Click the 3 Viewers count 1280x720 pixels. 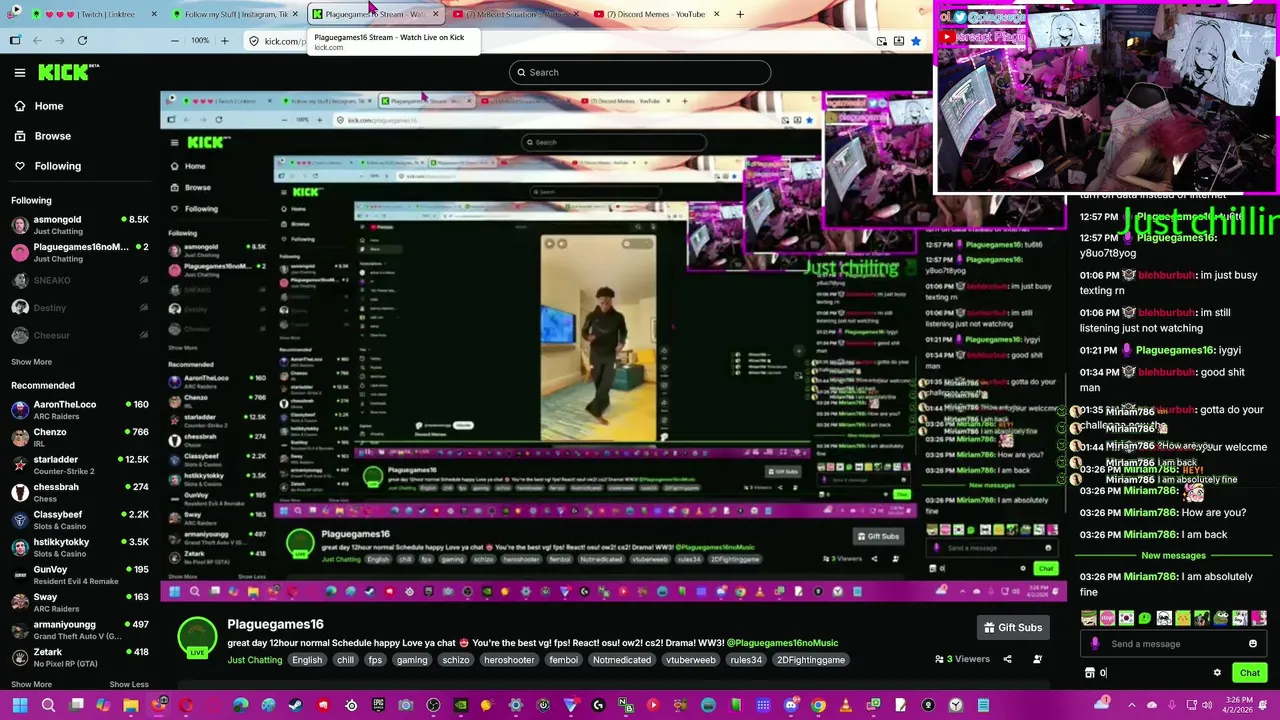pyautogui.click(x=962, y=659)
